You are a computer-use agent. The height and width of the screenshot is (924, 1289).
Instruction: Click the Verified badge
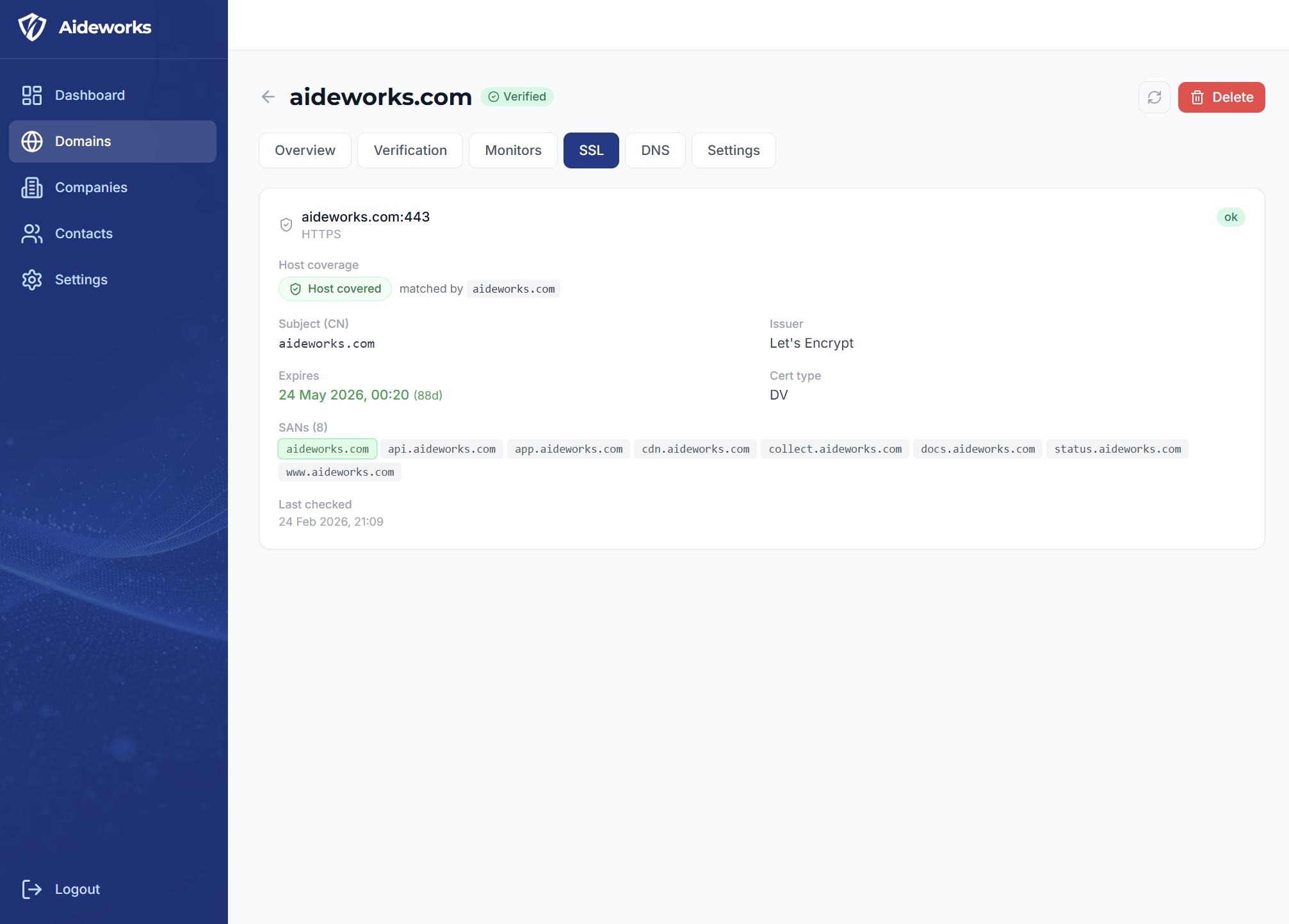click(x=517, y=97)
